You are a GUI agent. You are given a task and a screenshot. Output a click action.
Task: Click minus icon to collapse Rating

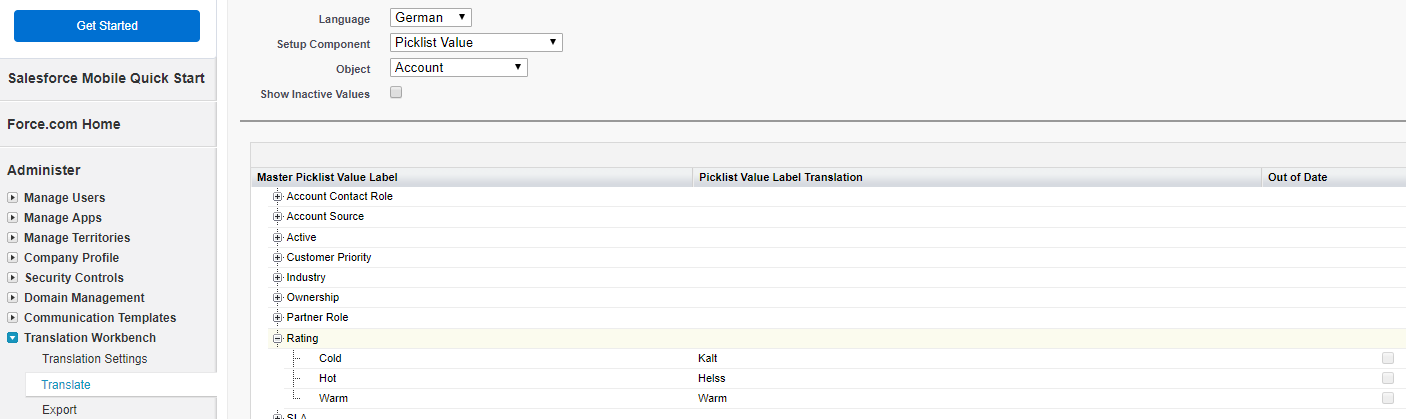(x=278, y=339)
